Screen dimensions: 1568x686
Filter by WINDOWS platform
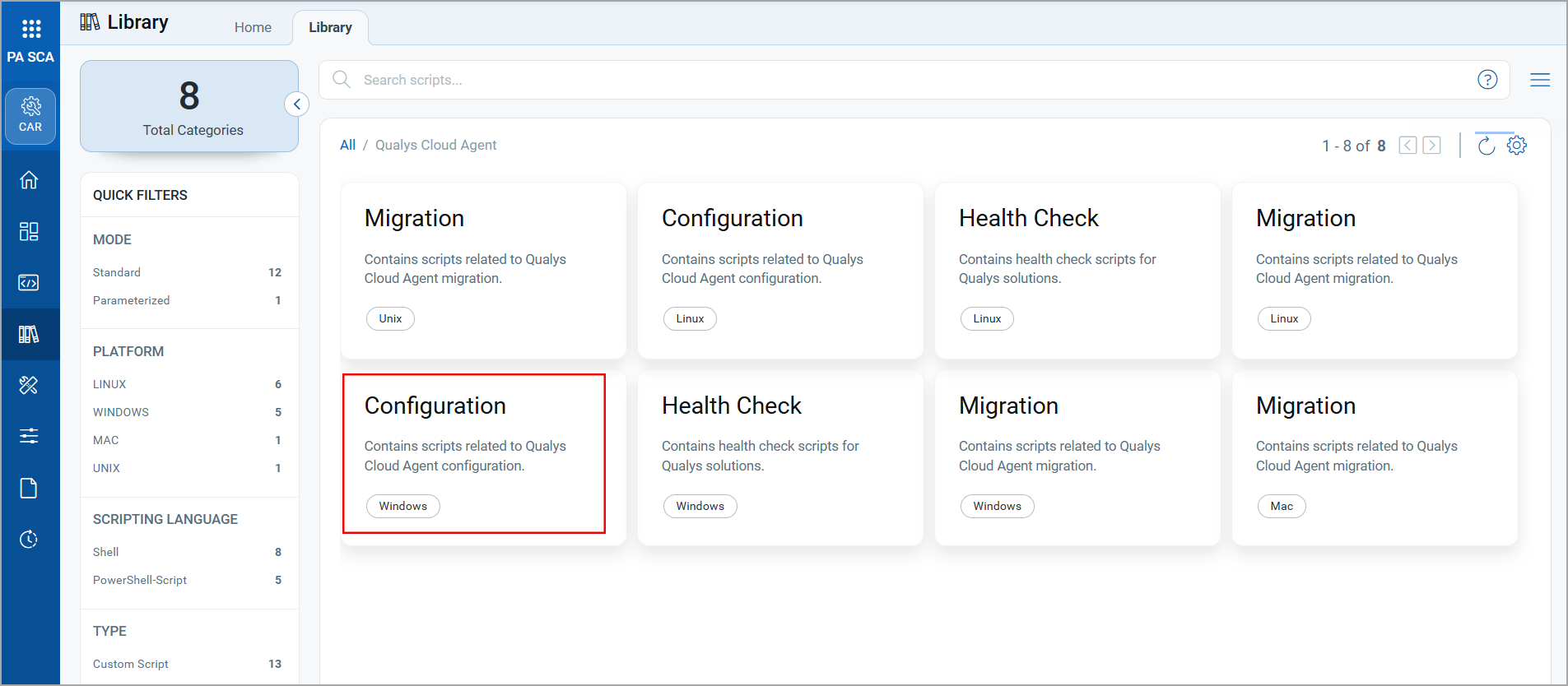tap(121, 412)
